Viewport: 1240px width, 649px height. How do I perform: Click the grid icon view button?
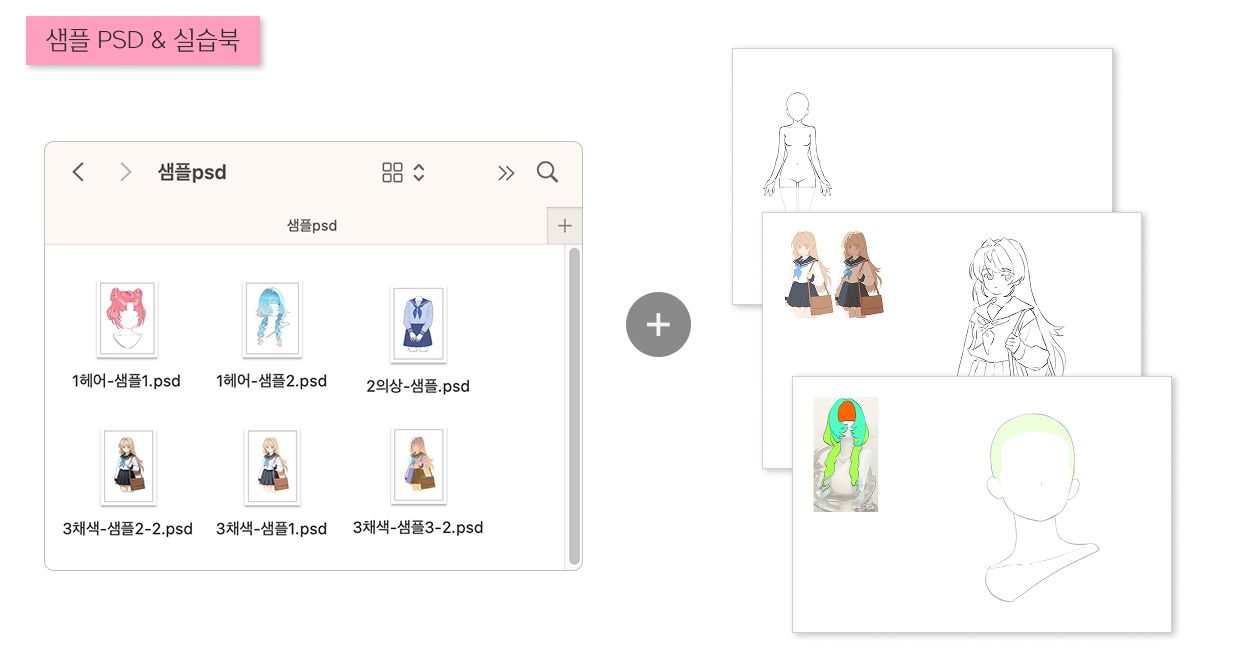point(392,173)
